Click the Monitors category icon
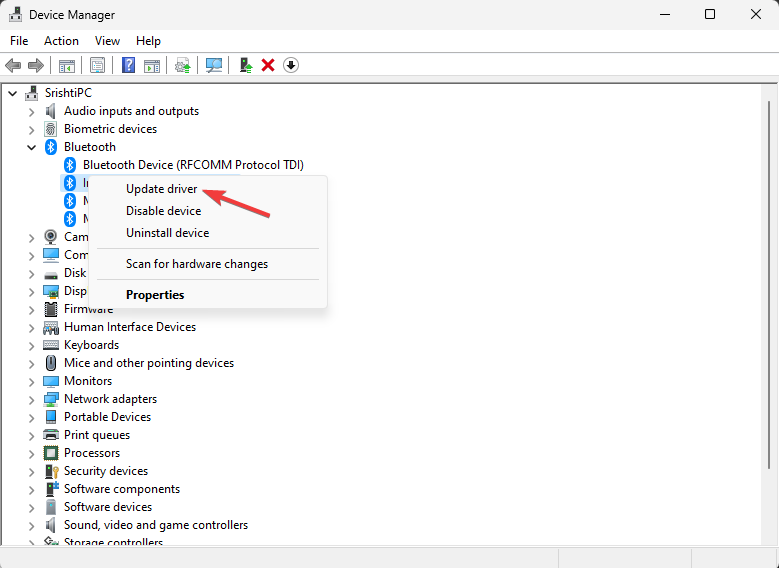Image resolution: width=779 pixels, height=568 pixels. (x=51, y=381)
